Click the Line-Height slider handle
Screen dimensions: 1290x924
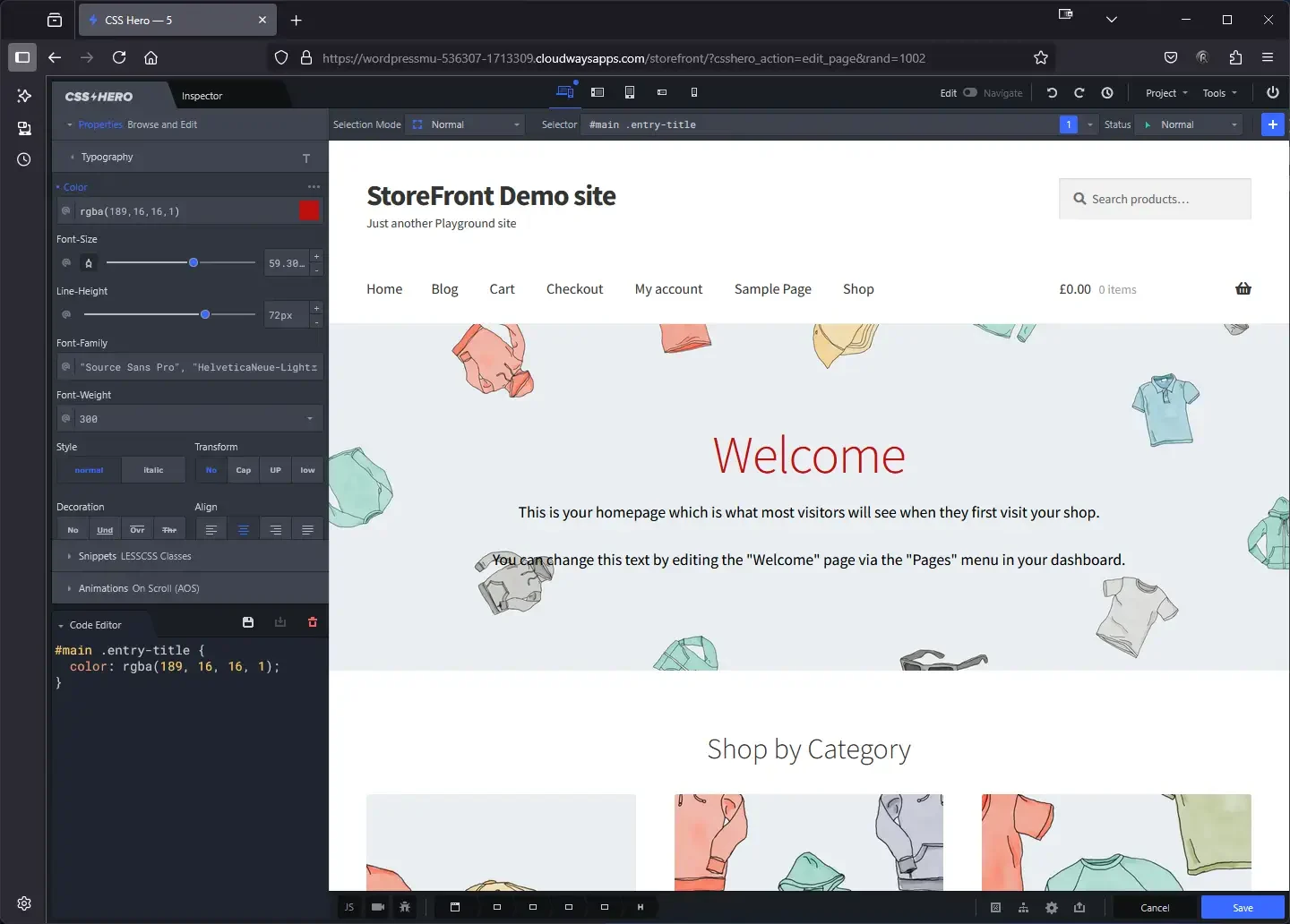[x=205, y=314]
